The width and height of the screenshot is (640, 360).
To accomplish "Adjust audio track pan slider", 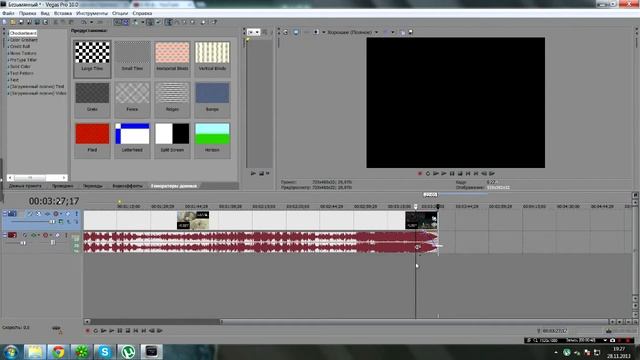I will [53, 243].
